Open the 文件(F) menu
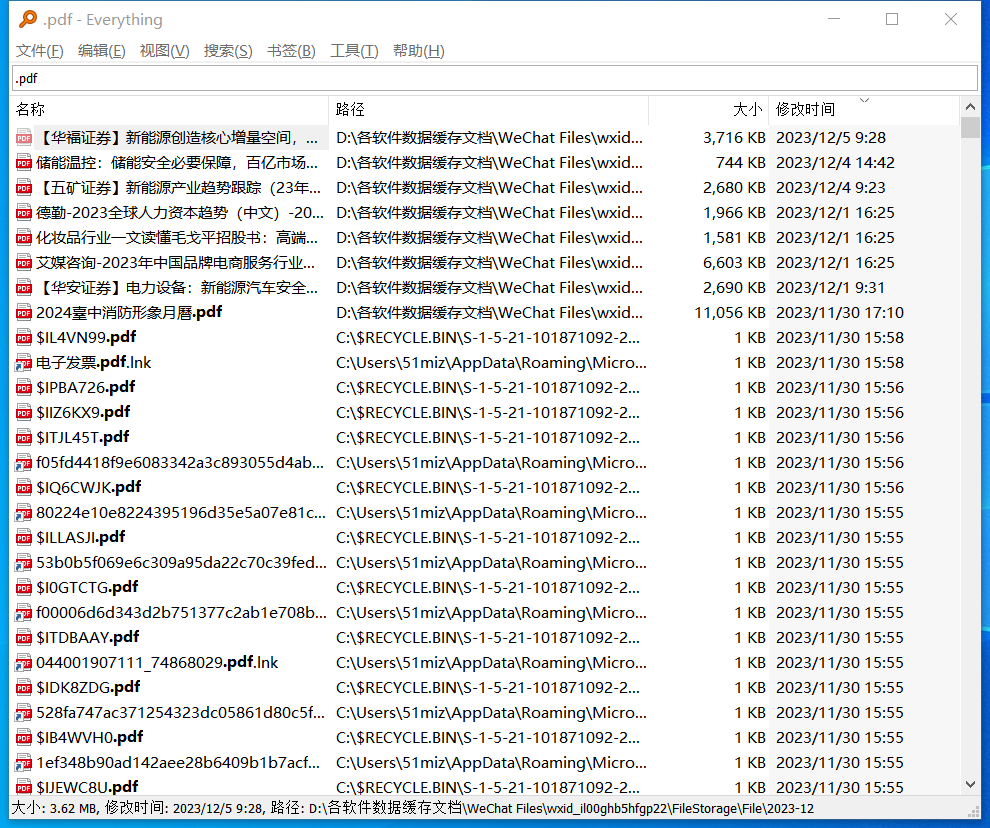990x828 pixels. [x=39, y=51]
